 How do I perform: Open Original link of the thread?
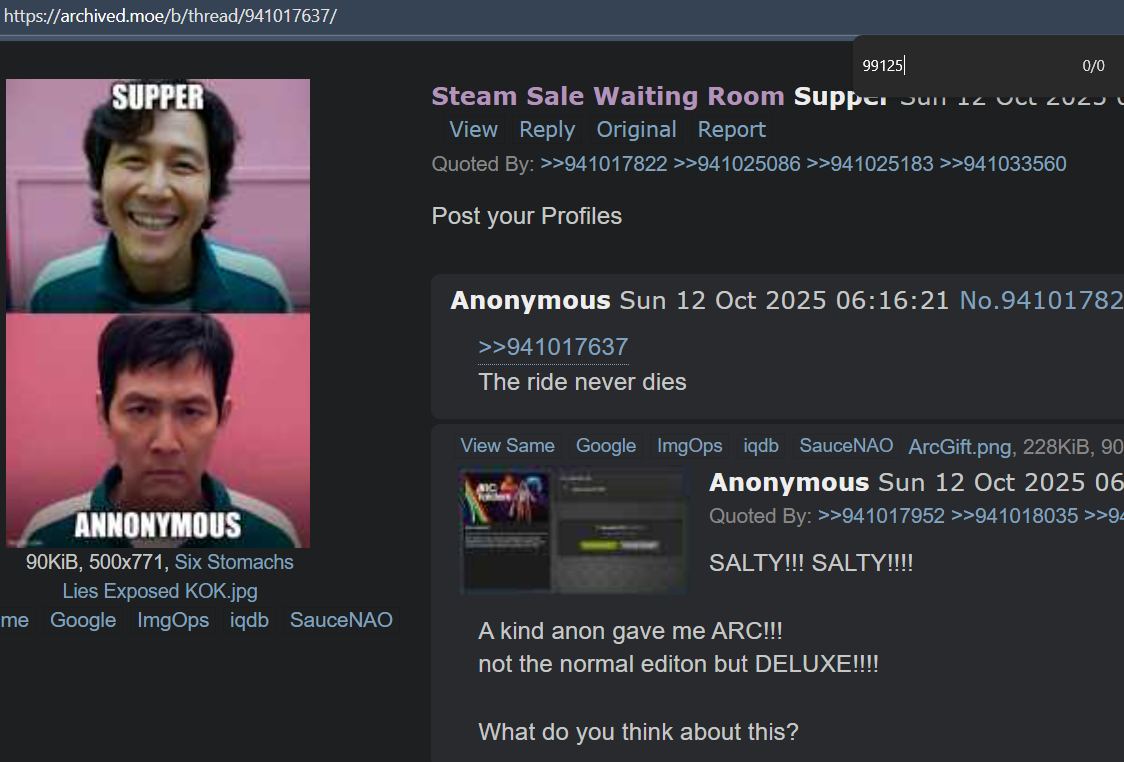[637, 130]
